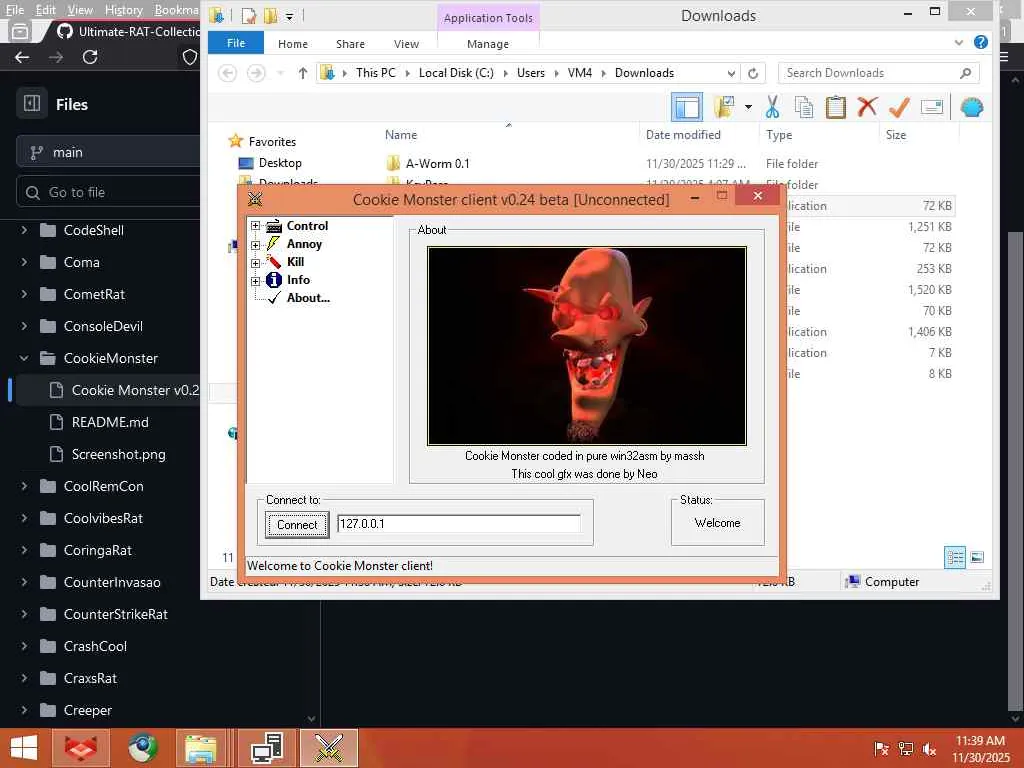Toggle the preview pane layout icon in Explorer
Image resolution: width=1024 pixels, height=768 pixels.
coord(687,107)
